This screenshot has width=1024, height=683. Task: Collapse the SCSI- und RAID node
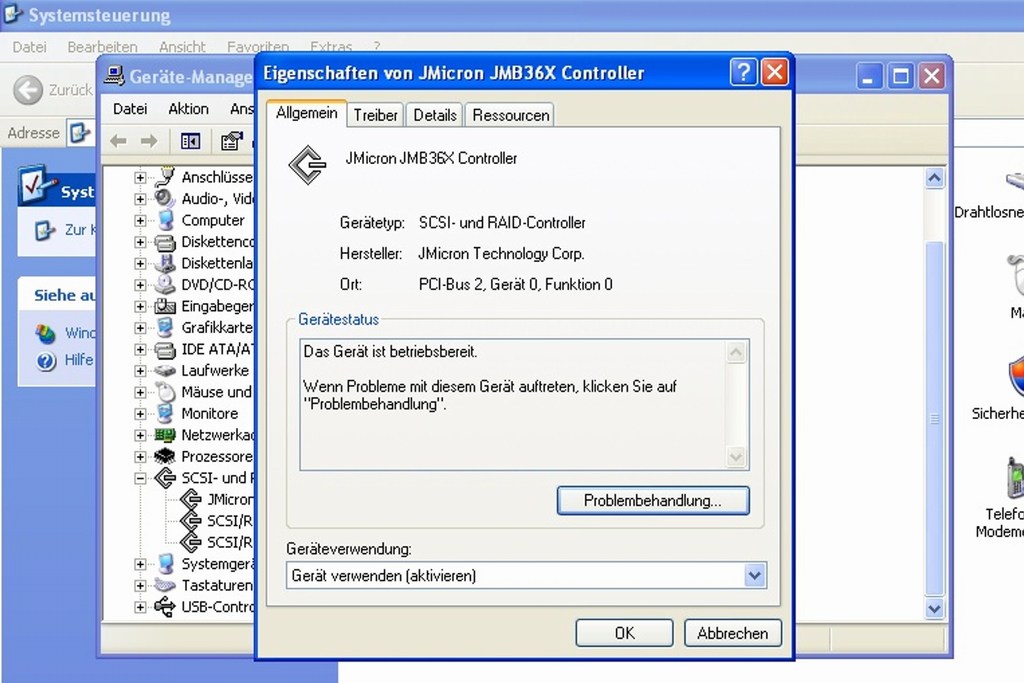coord(140,478)
